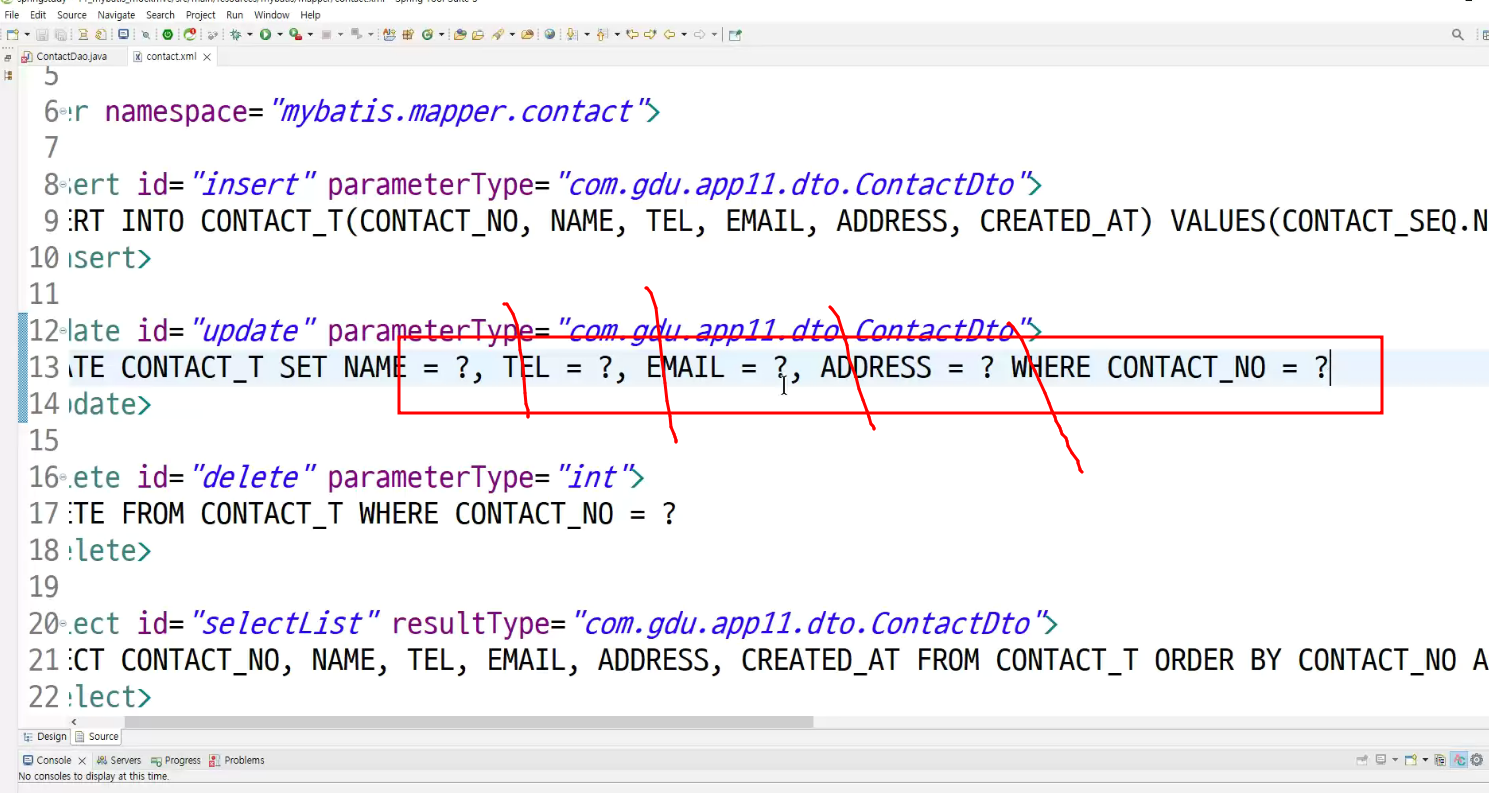Expand the Open Console dropdown arrow

coord(1425,760)
